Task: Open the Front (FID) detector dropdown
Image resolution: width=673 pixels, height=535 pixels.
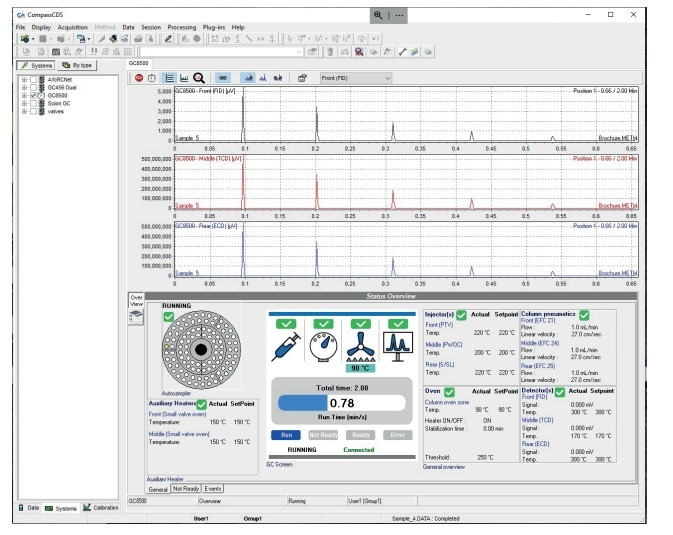Action: pos(355,78)
